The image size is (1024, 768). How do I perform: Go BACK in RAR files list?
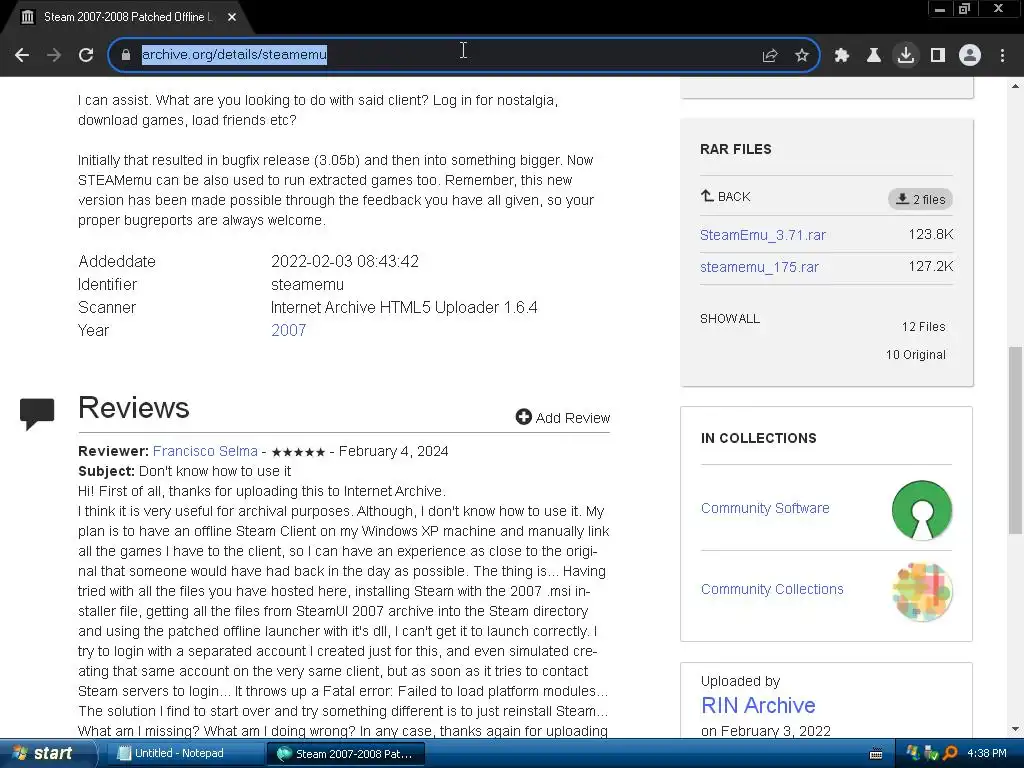[x=726, y=196]
